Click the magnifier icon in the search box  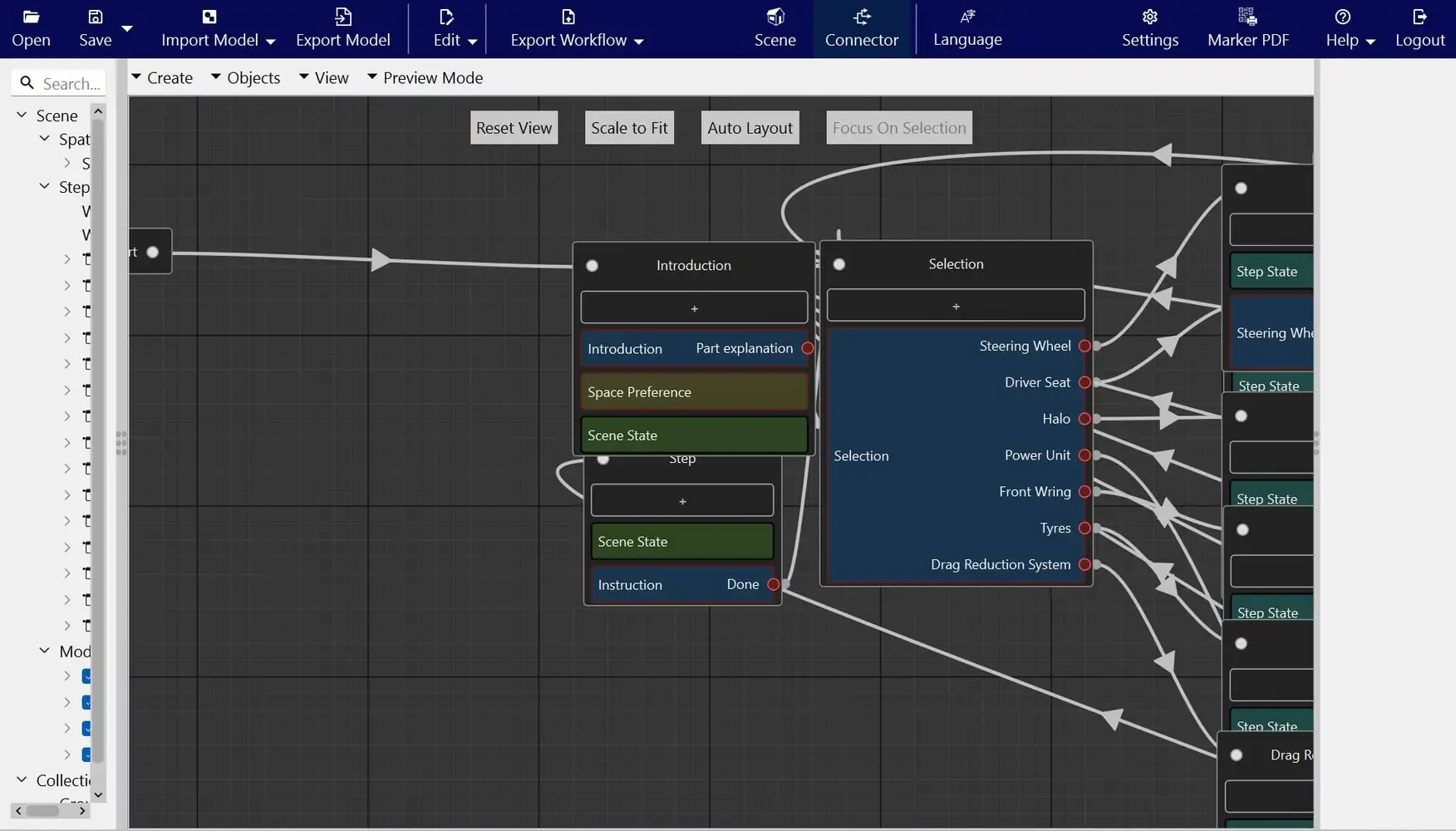pos(27,83)
